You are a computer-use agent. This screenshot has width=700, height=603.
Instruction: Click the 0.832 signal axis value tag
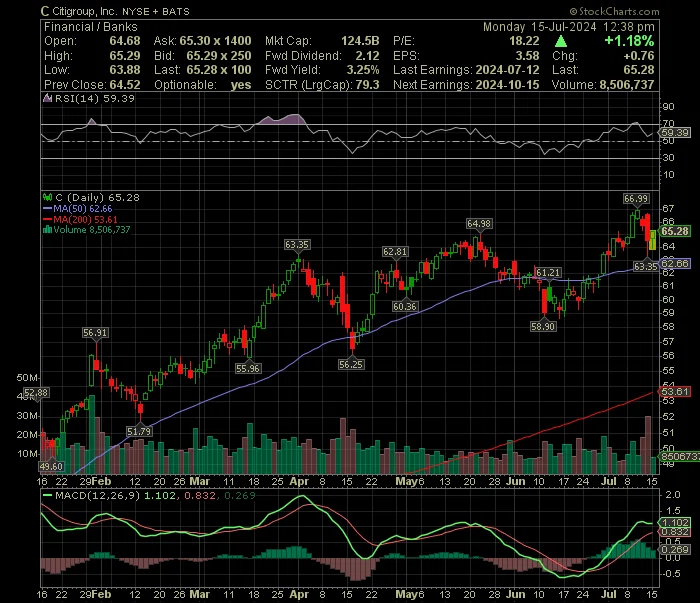[x=675, y=532]
